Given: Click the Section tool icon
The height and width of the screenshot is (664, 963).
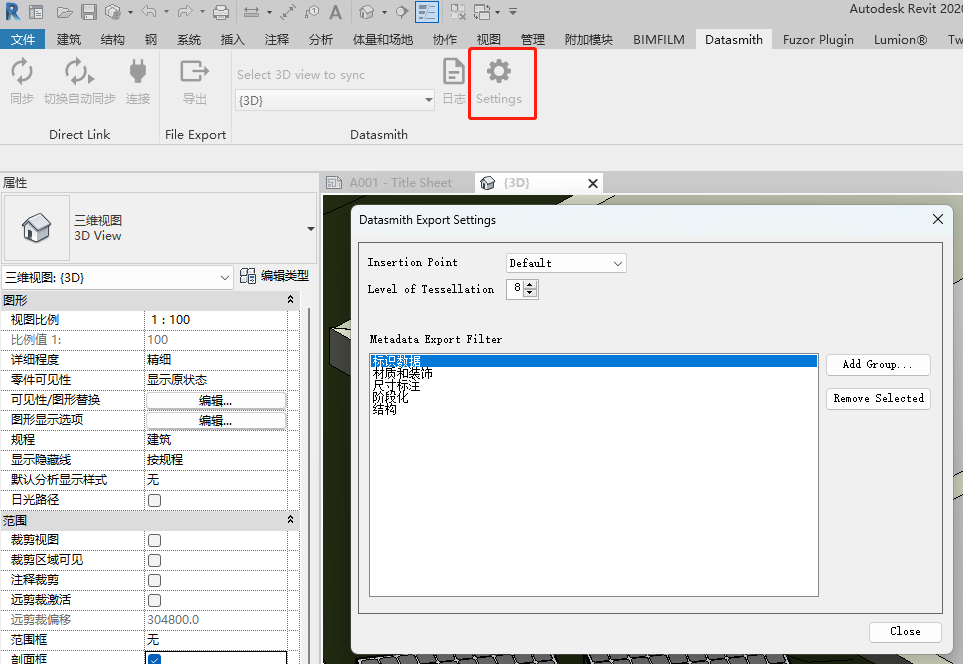Looking at the screenshot, I should click(401, 12).
